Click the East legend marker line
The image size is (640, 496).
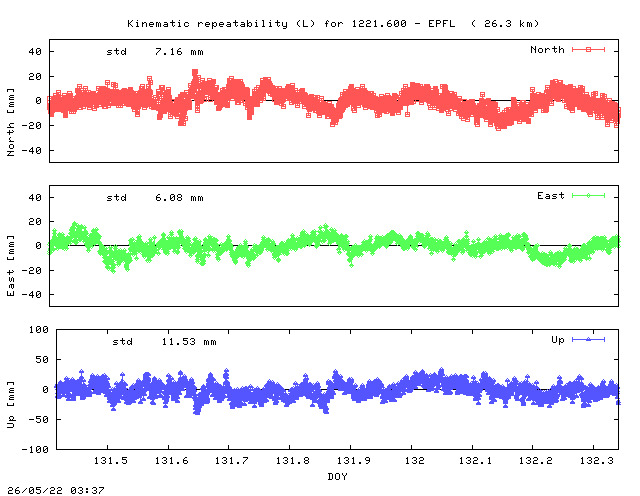pyautogui.click(x=588, y=196)
